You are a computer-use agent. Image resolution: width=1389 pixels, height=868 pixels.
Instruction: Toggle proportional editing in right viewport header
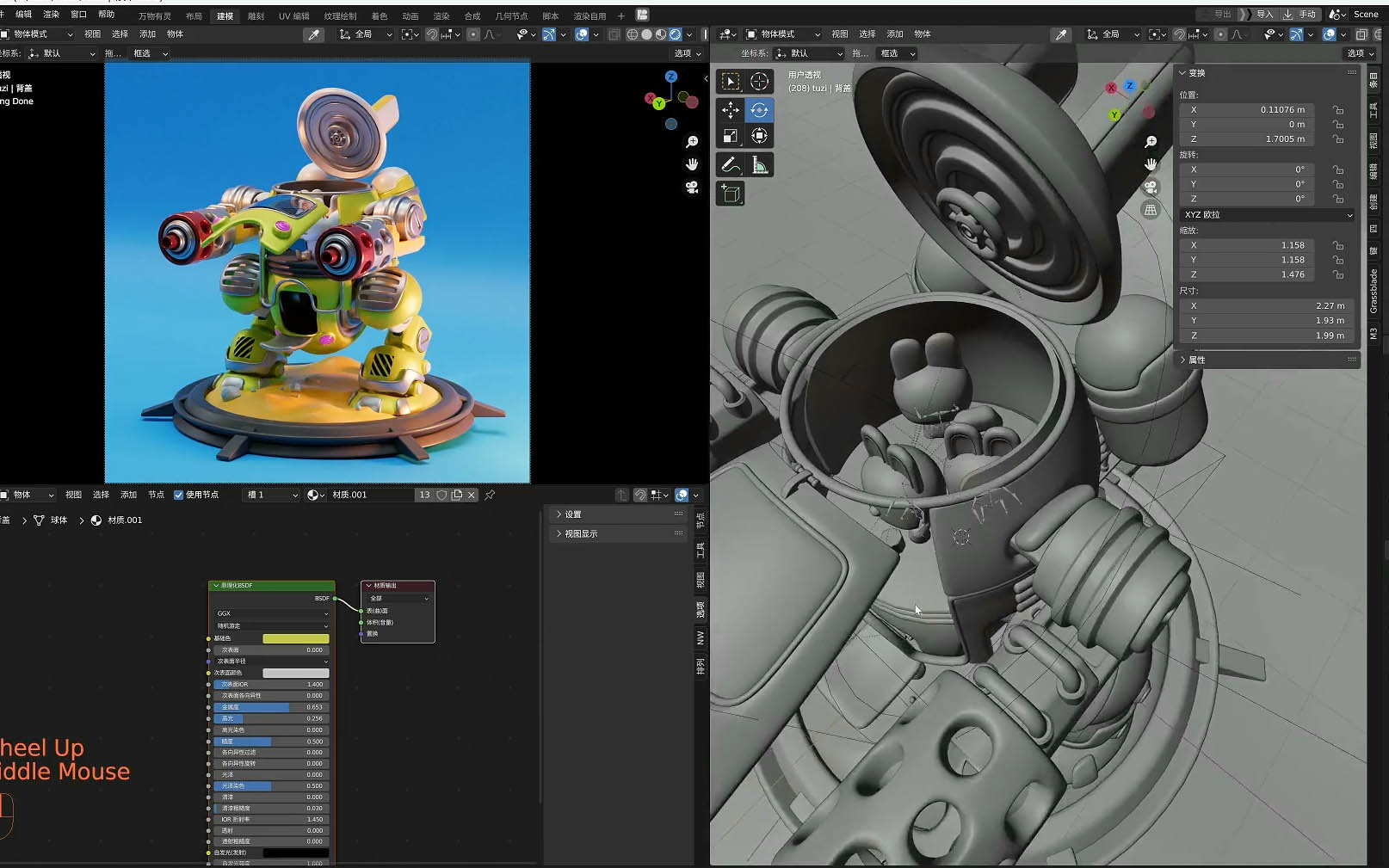point(1220,34)
